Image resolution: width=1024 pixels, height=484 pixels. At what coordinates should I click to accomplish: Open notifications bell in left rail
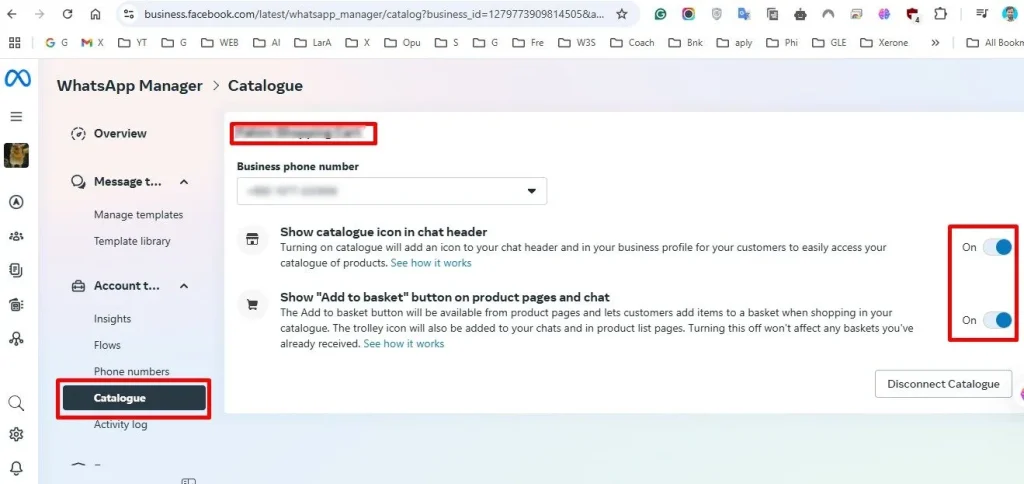click(16, 468)
